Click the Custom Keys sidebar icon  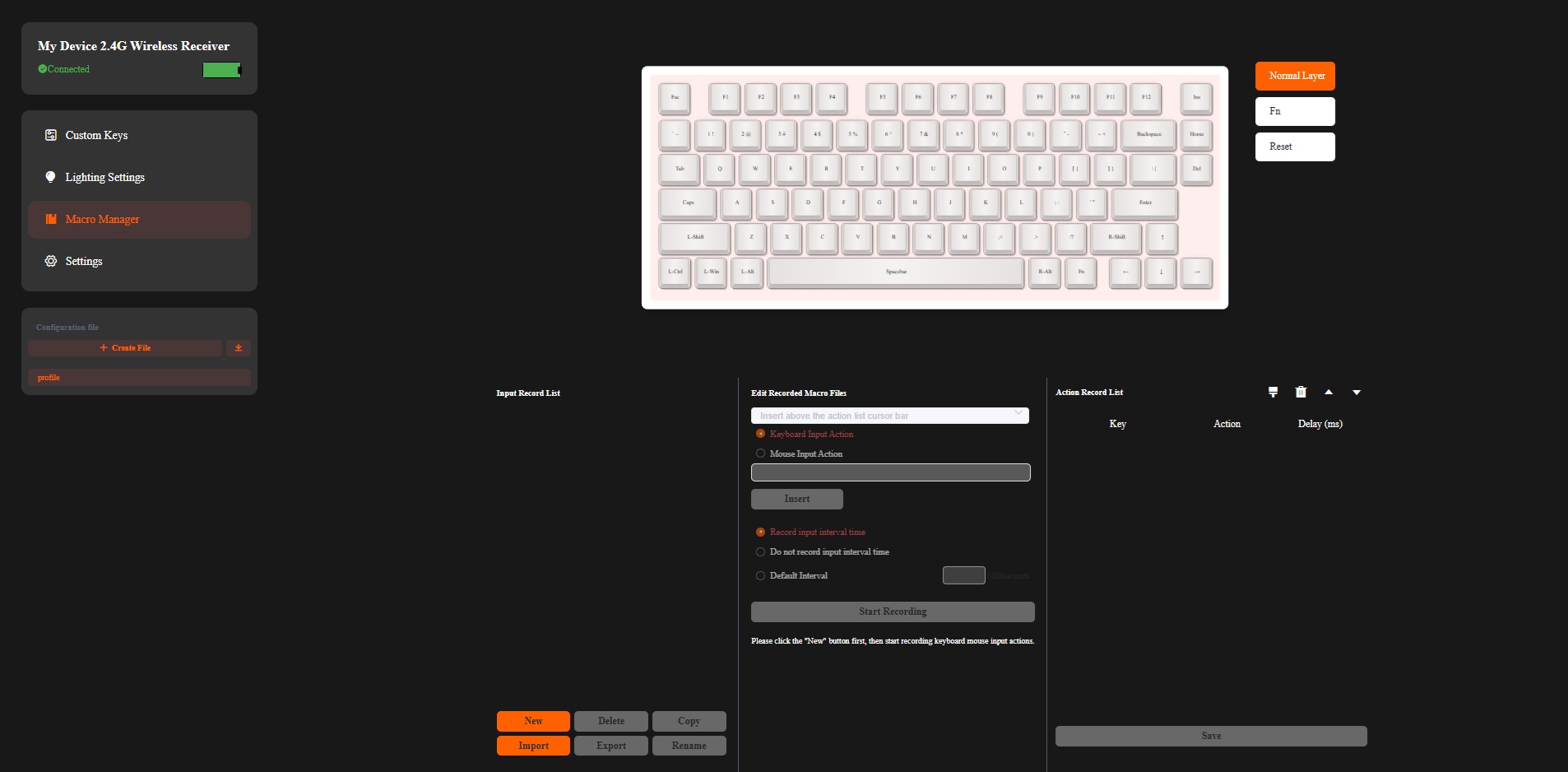[x=51, y=135]
